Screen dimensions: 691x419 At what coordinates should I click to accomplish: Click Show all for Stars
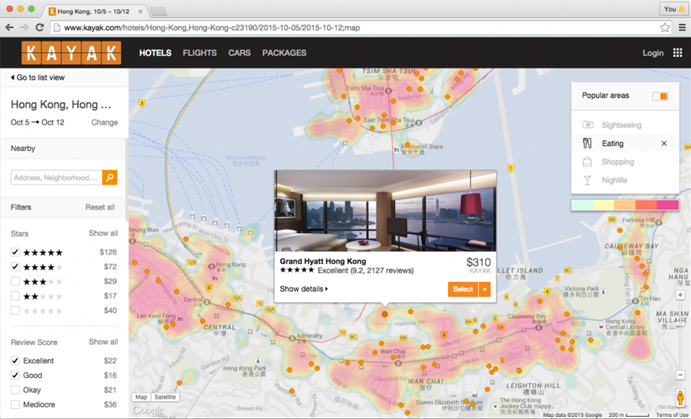pos(103,233)
